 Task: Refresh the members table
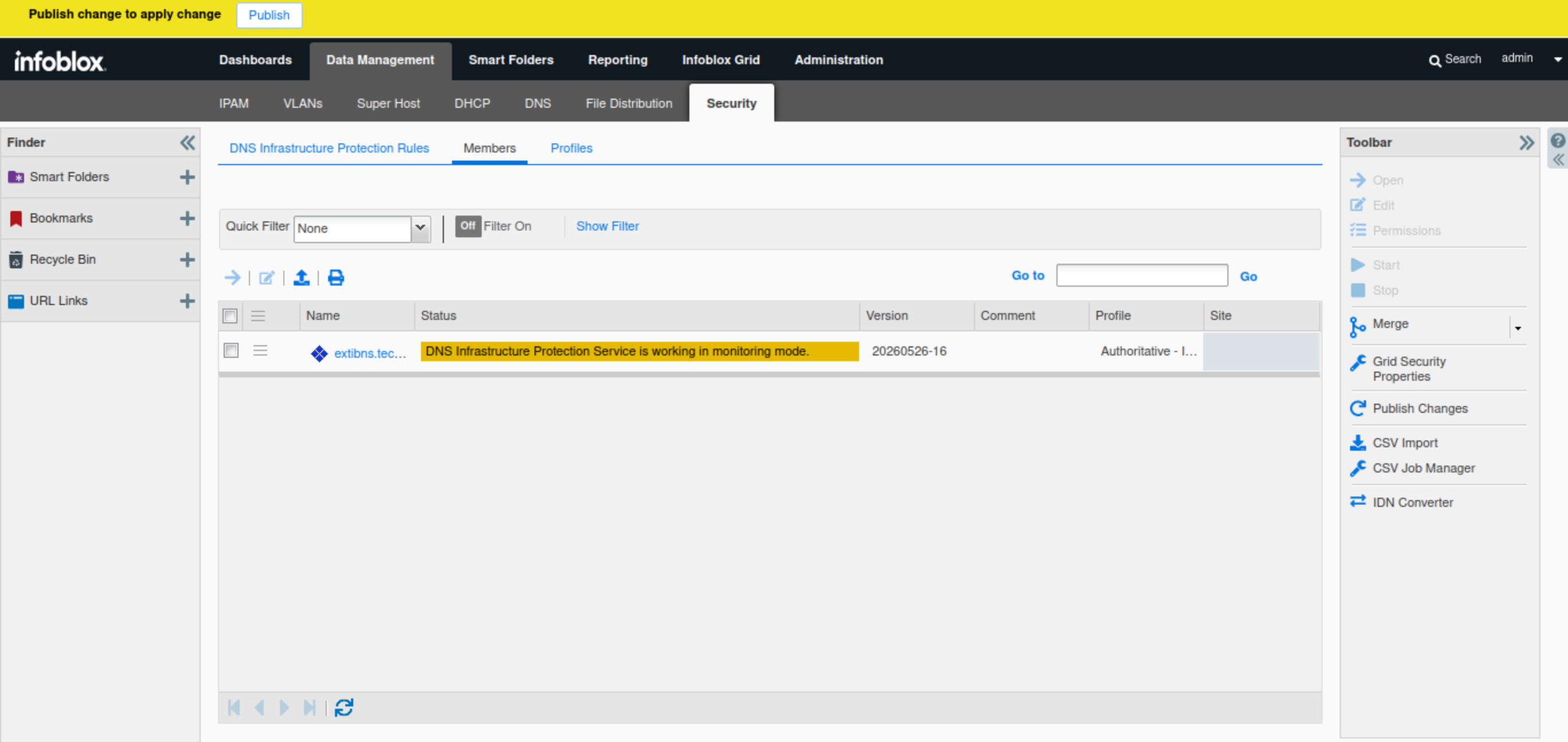[x=344, y=707]
